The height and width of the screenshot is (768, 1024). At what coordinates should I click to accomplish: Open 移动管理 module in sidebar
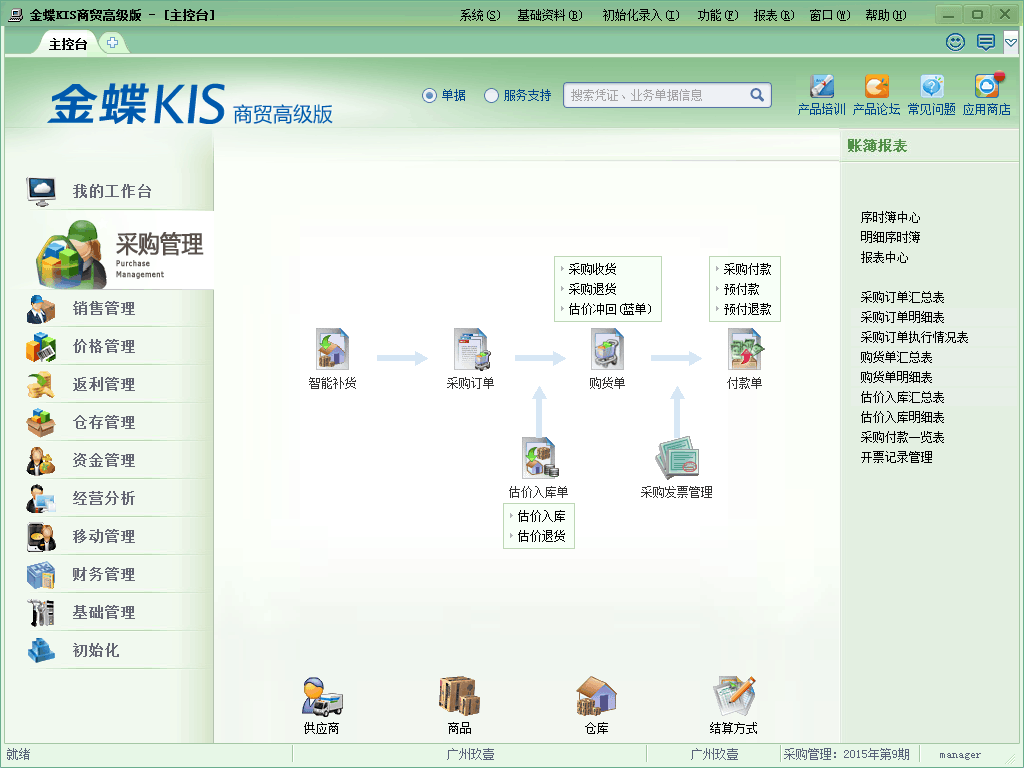coord(104,536)
